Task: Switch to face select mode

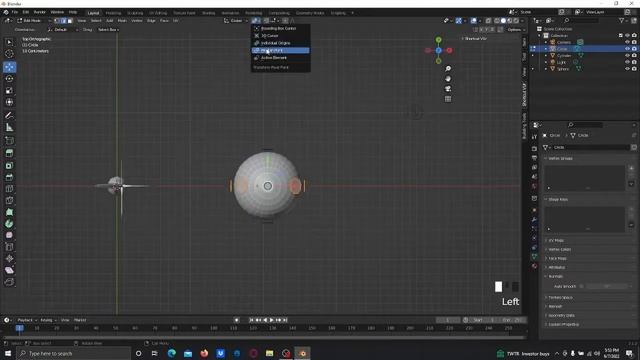Action: tap(70, 20)
